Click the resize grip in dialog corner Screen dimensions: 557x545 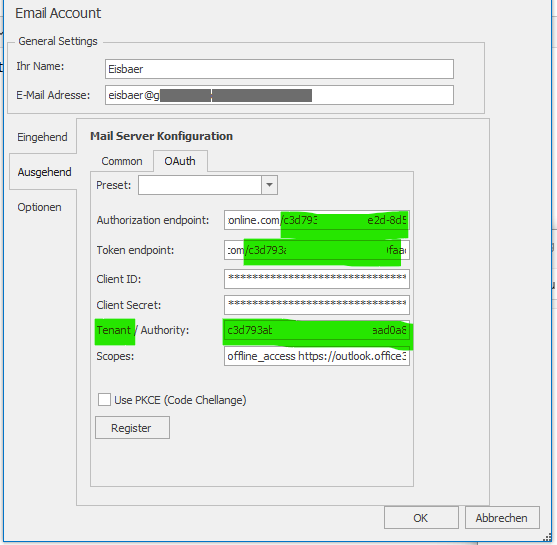[547, 538]
